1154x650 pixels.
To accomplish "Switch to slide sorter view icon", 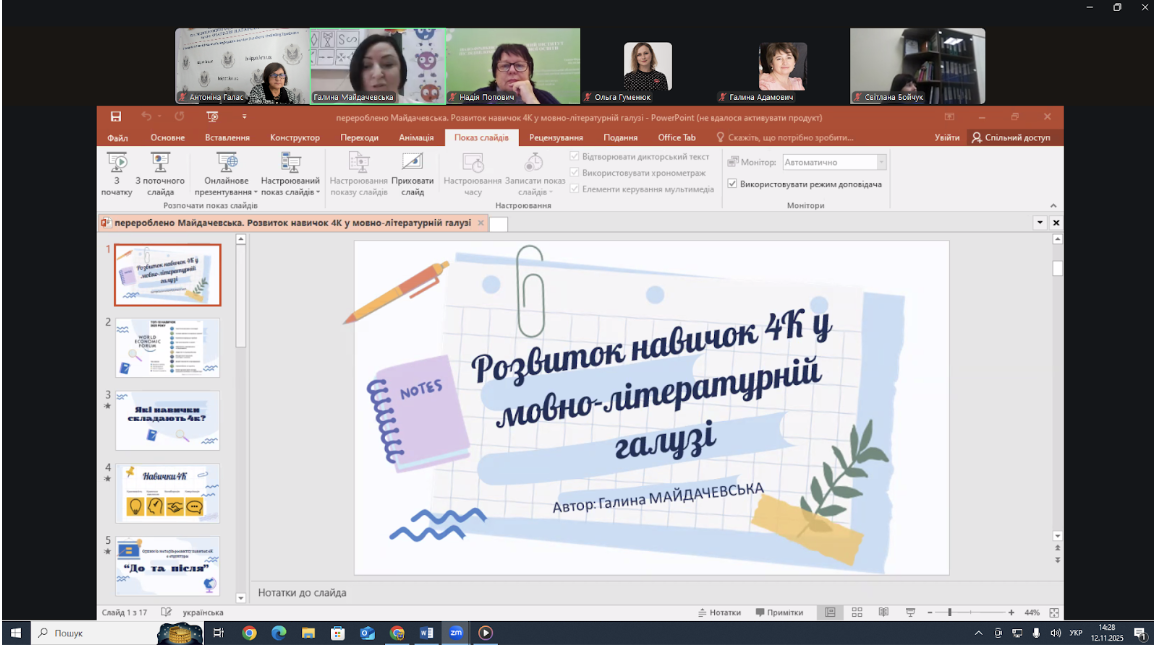I will pyautogui.click(x=857, y=612).
